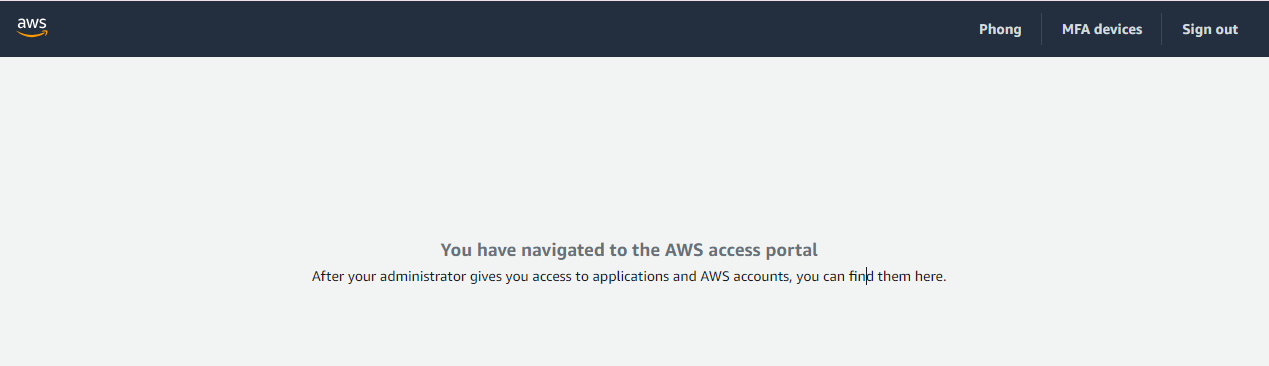Click the word "here" ending the message
This screenshot has width=1269, height=366.
(x=930, y=276)
